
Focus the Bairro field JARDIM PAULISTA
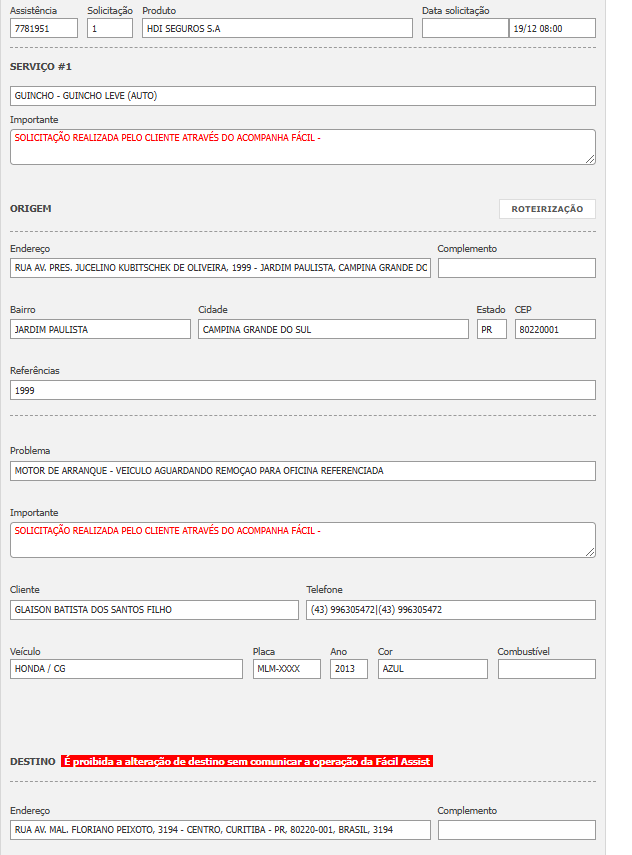click(x=100, y=329)
